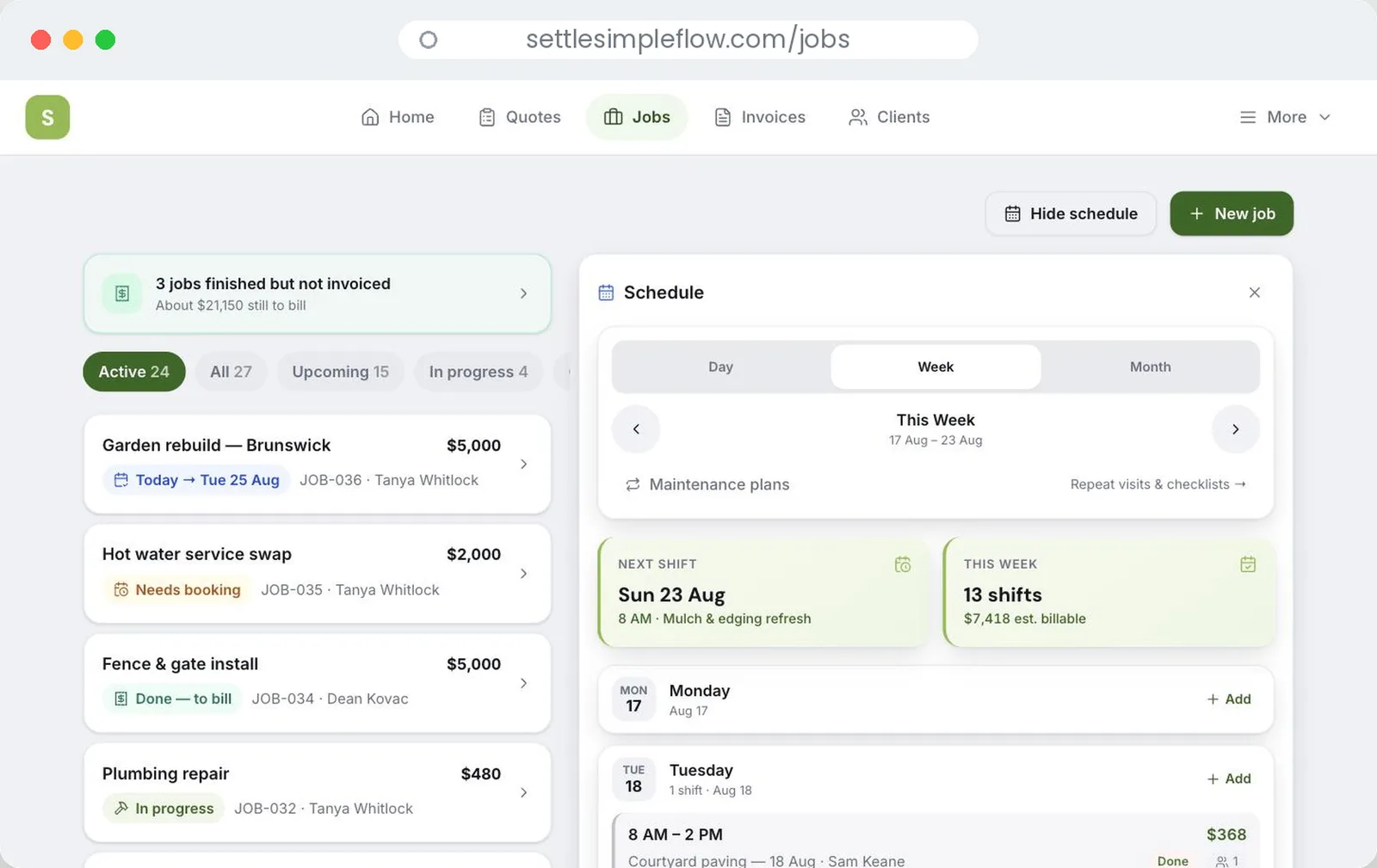
Task: Expand the Garden rebuild — Brunswick job chevron
Action: point(523,464)
